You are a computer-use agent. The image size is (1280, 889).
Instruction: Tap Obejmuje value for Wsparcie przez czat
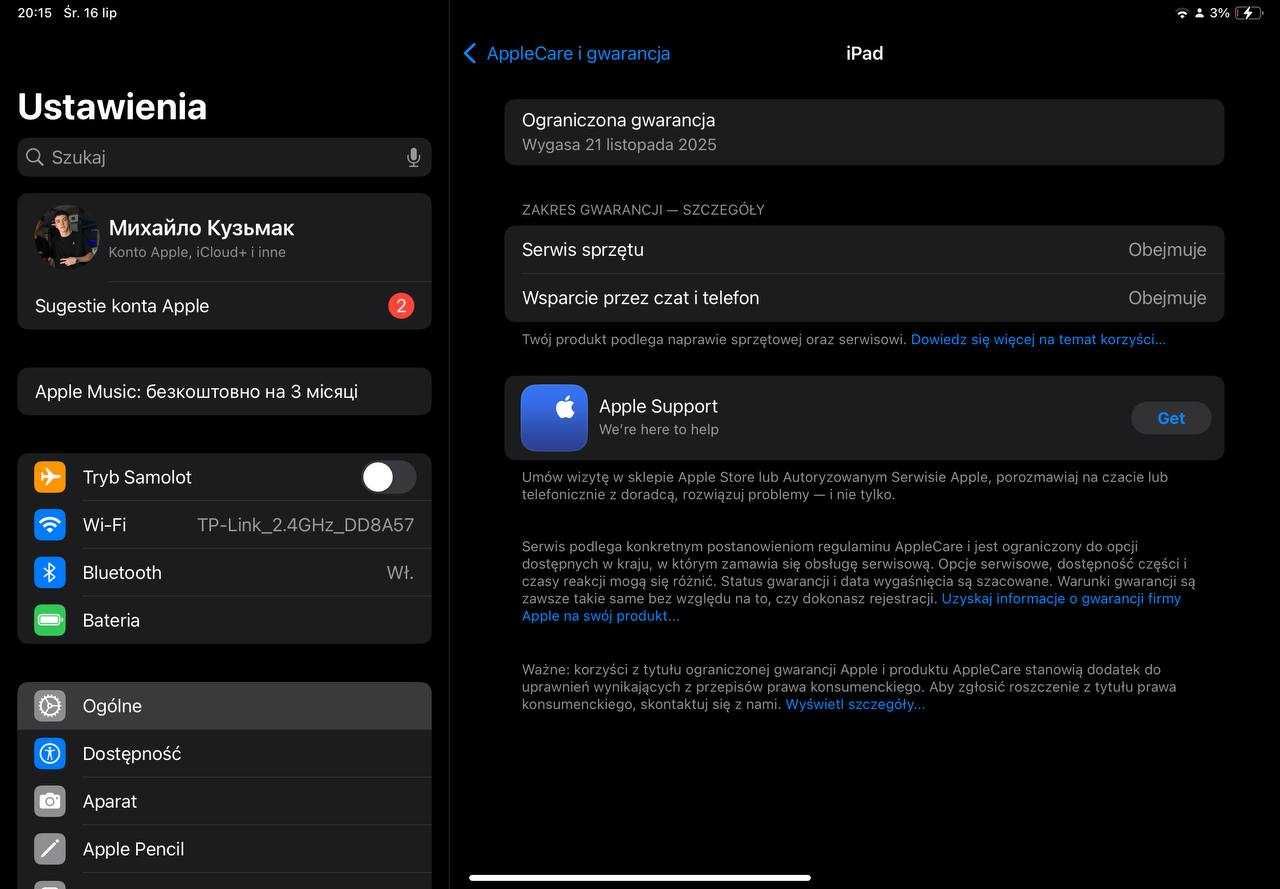pos(1167,298)
